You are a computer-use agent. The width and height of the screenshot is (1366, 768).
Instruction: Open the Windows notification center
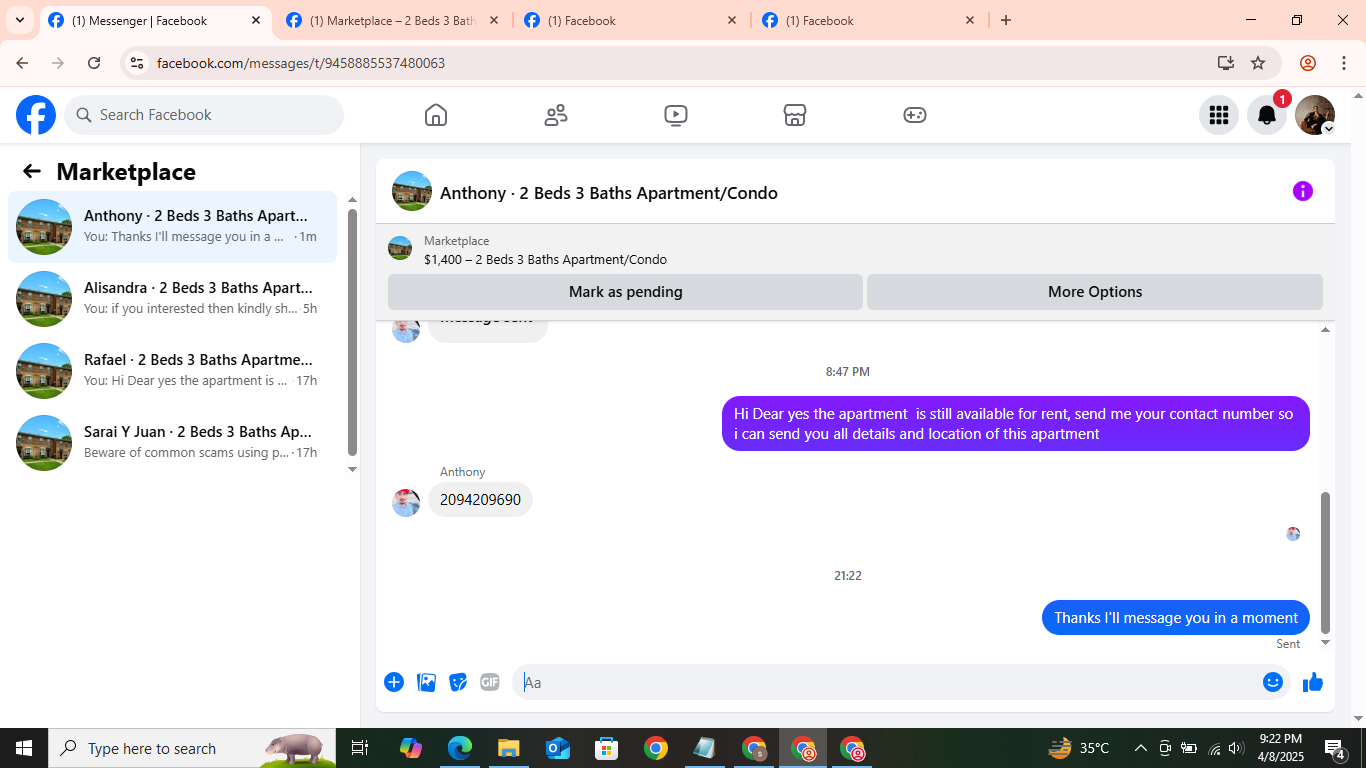click(x=1335, y=748)
